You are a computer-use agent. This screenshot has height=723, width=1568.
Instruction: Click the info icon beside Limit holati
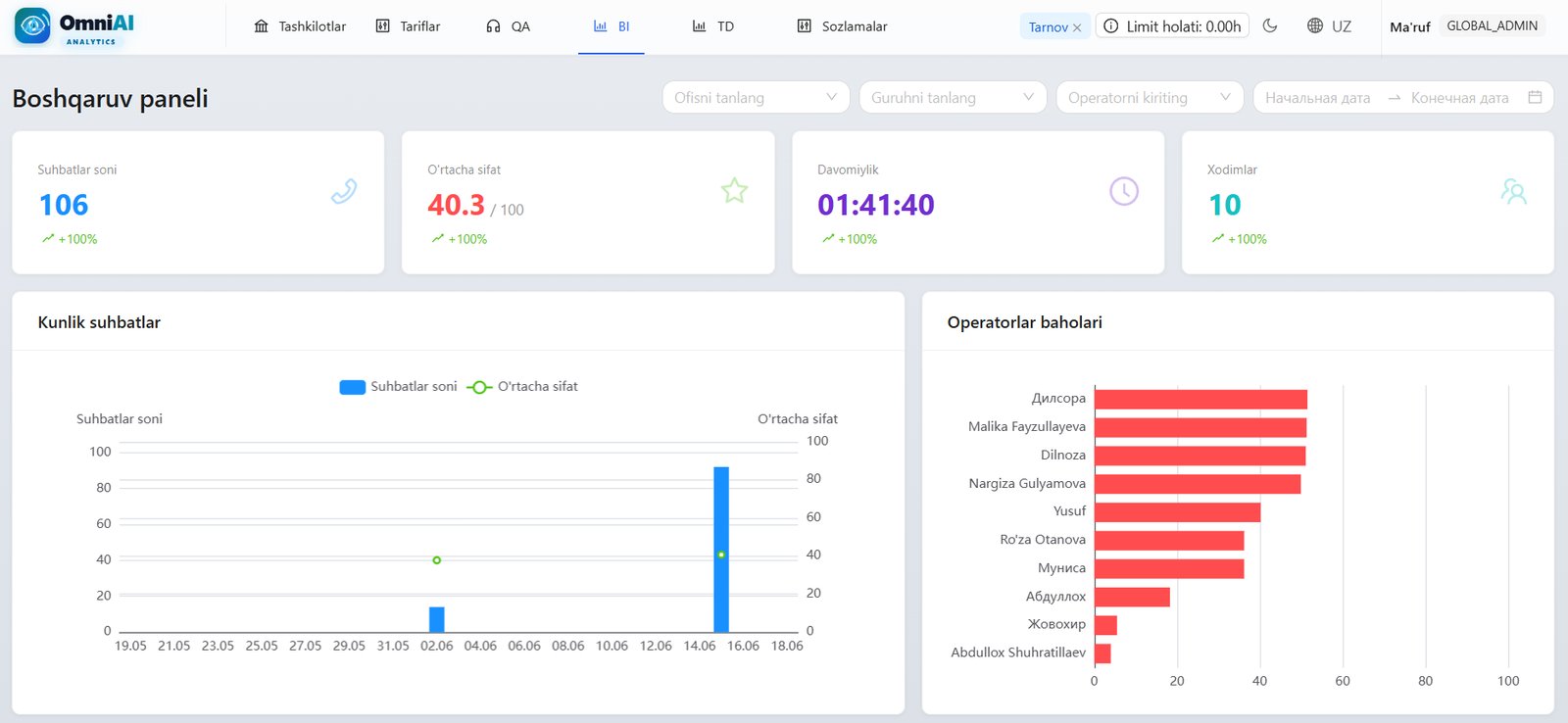click(x=1111, y=26)
